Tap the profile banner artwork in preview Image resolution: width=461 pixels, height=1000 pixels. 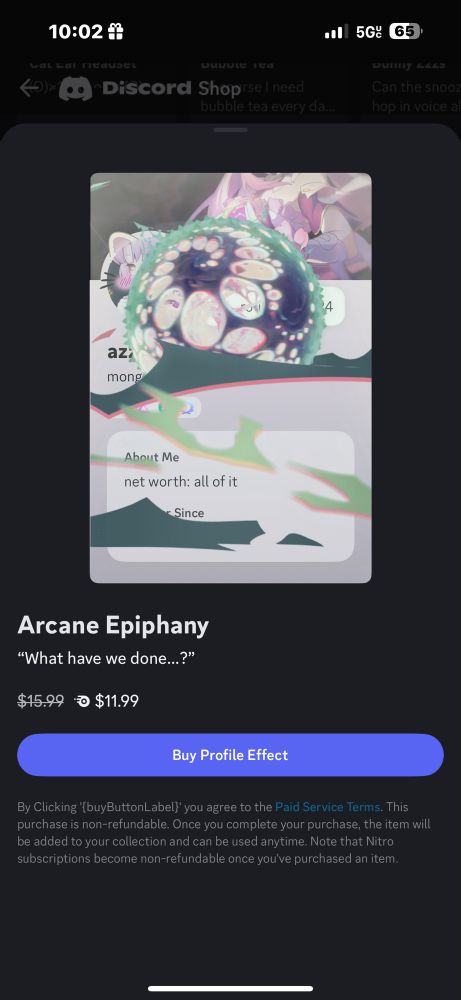tap(230, 226)
